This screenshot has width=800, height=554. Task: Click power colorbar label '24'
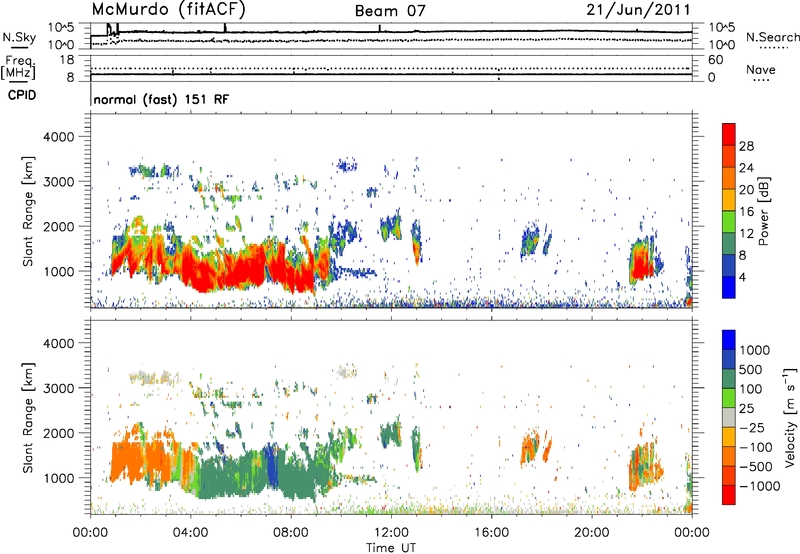pos(746,168)
